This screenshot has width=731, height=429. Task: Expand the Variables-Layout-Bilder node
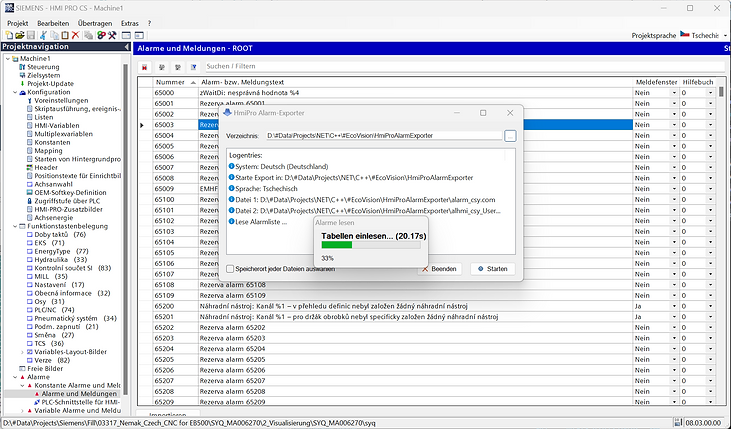[22, 352]
